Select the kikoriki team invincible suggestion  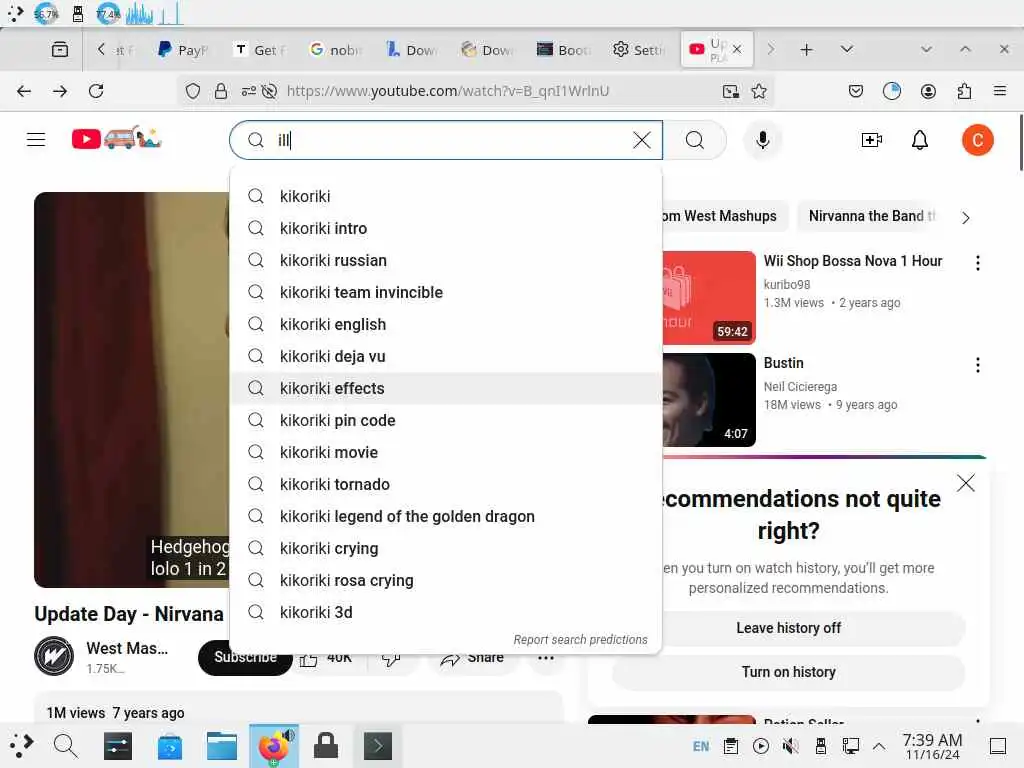[446, 292]
